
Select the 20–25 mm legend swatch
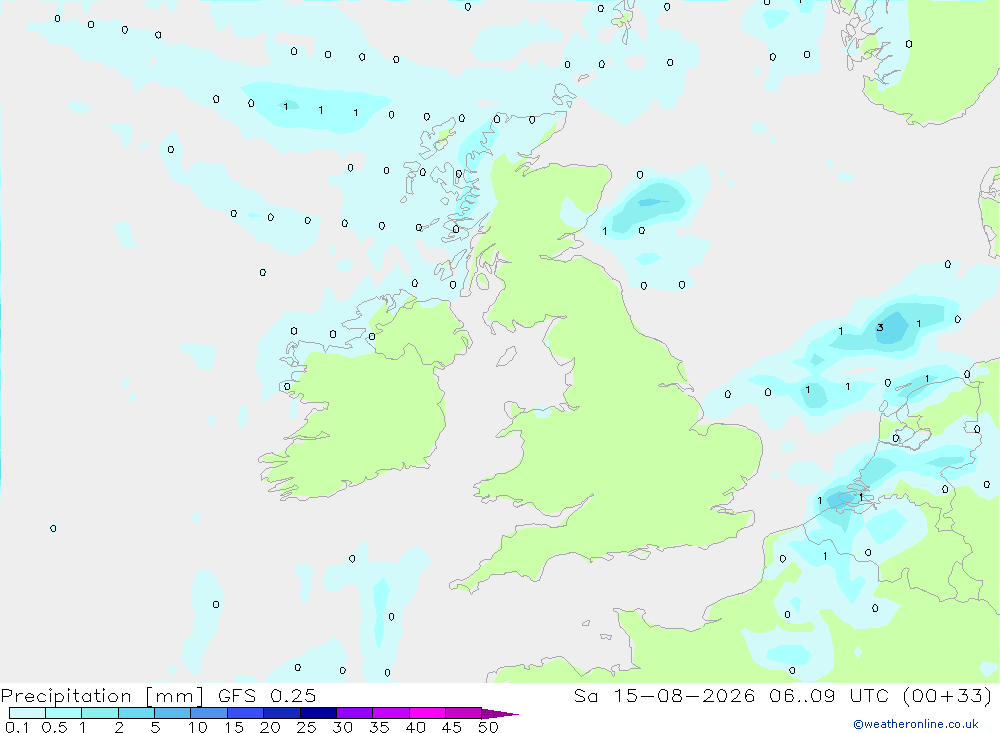[x=282, y=713]
